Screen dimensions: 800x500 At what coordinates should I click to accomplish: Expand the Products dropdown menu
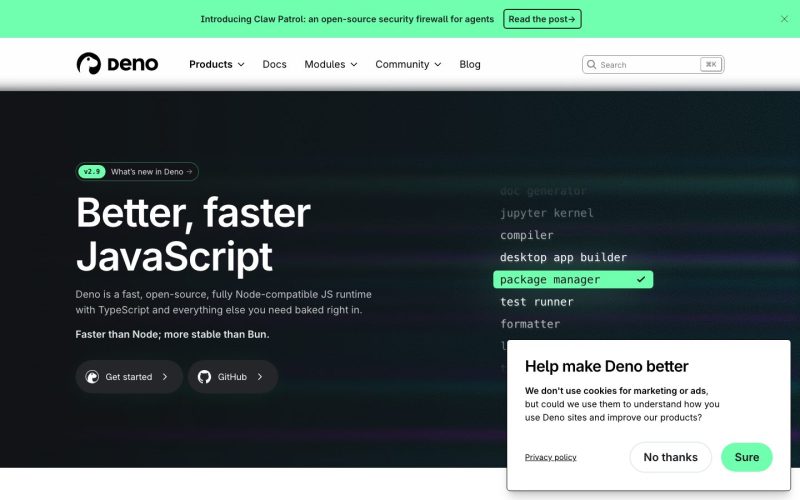216,64
